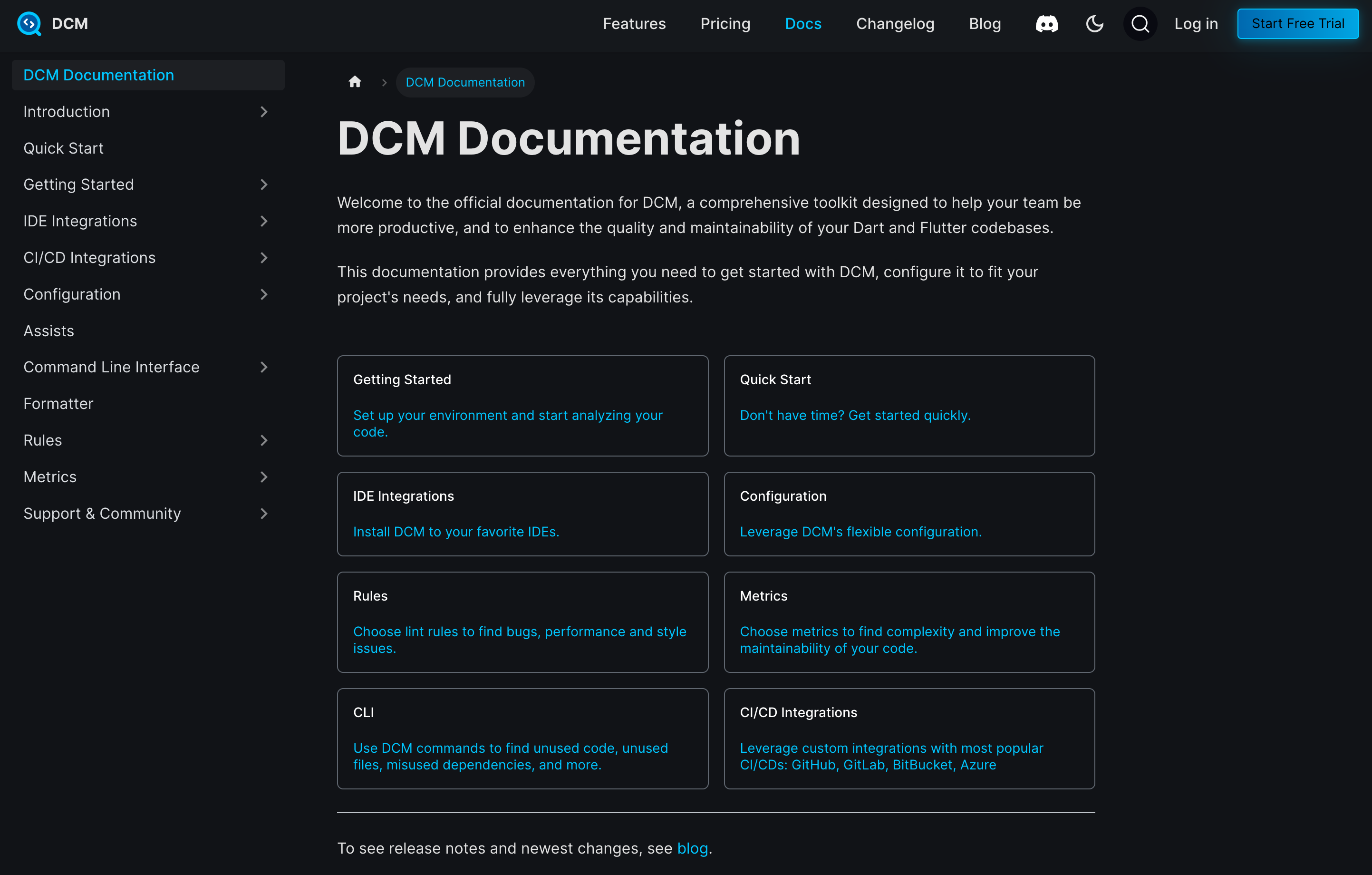Open the Getting Started card

pyautogui.click(x=522, y=405)
